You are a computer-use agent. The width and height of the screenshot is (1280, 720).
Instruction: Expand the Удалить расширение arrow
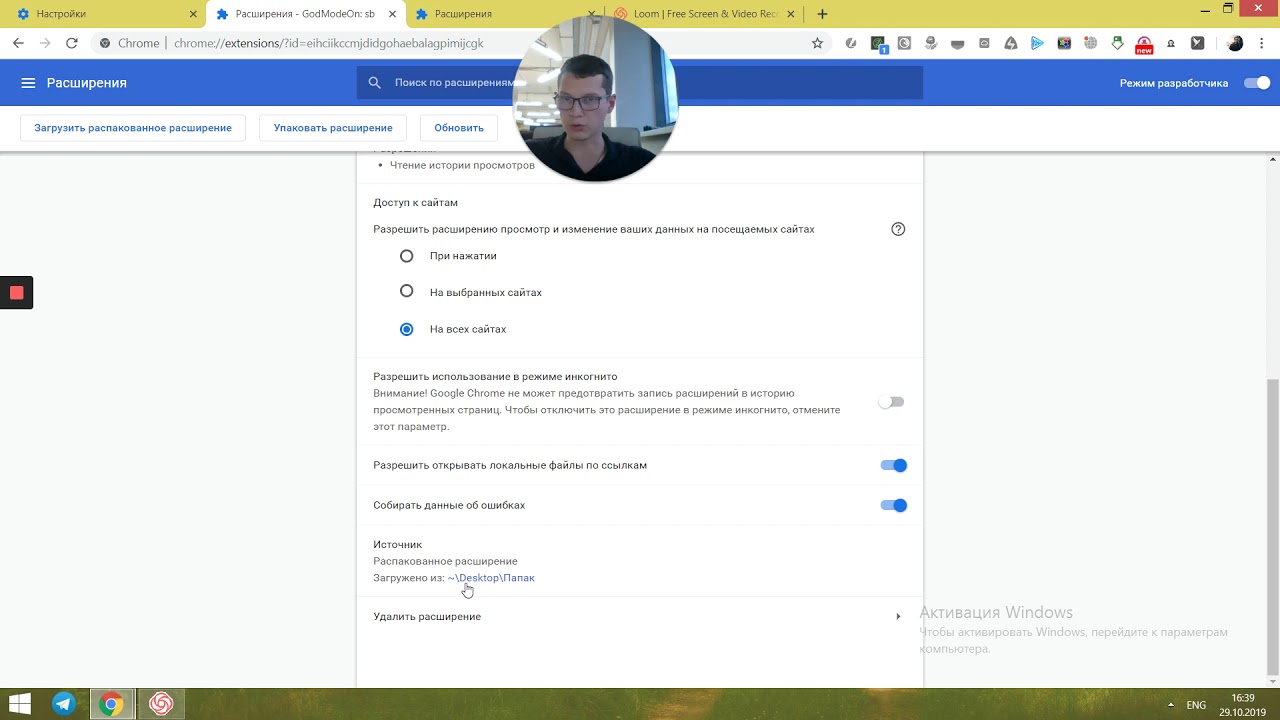[898, 616]
